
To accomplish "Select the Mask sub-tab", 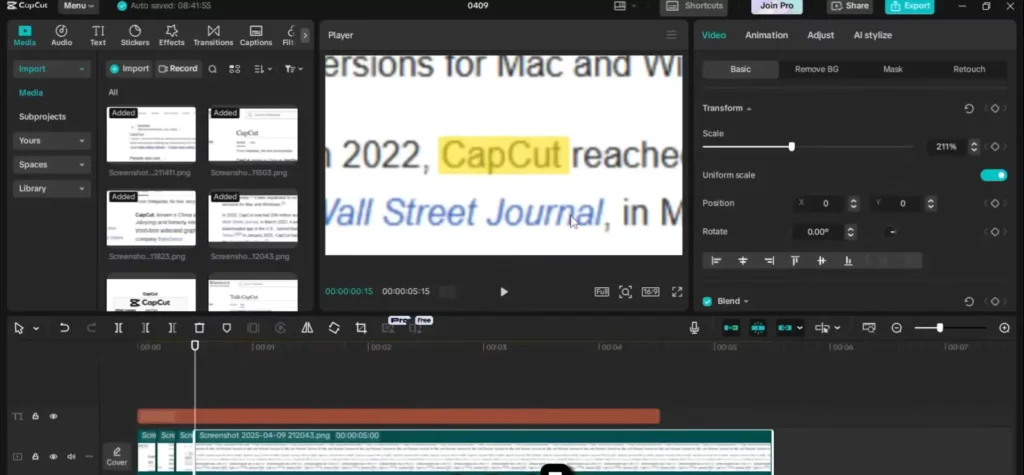I will pyautogui.click(x=893, y=69).
